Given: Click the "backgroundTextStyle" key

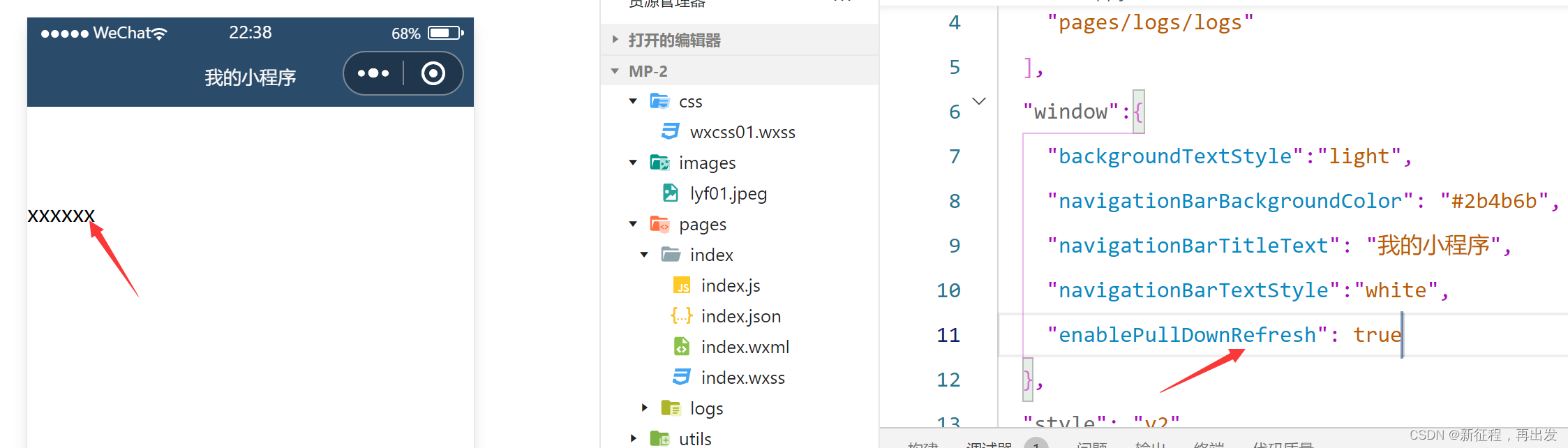Looking at the screenshot, I should pos(1175,156).
